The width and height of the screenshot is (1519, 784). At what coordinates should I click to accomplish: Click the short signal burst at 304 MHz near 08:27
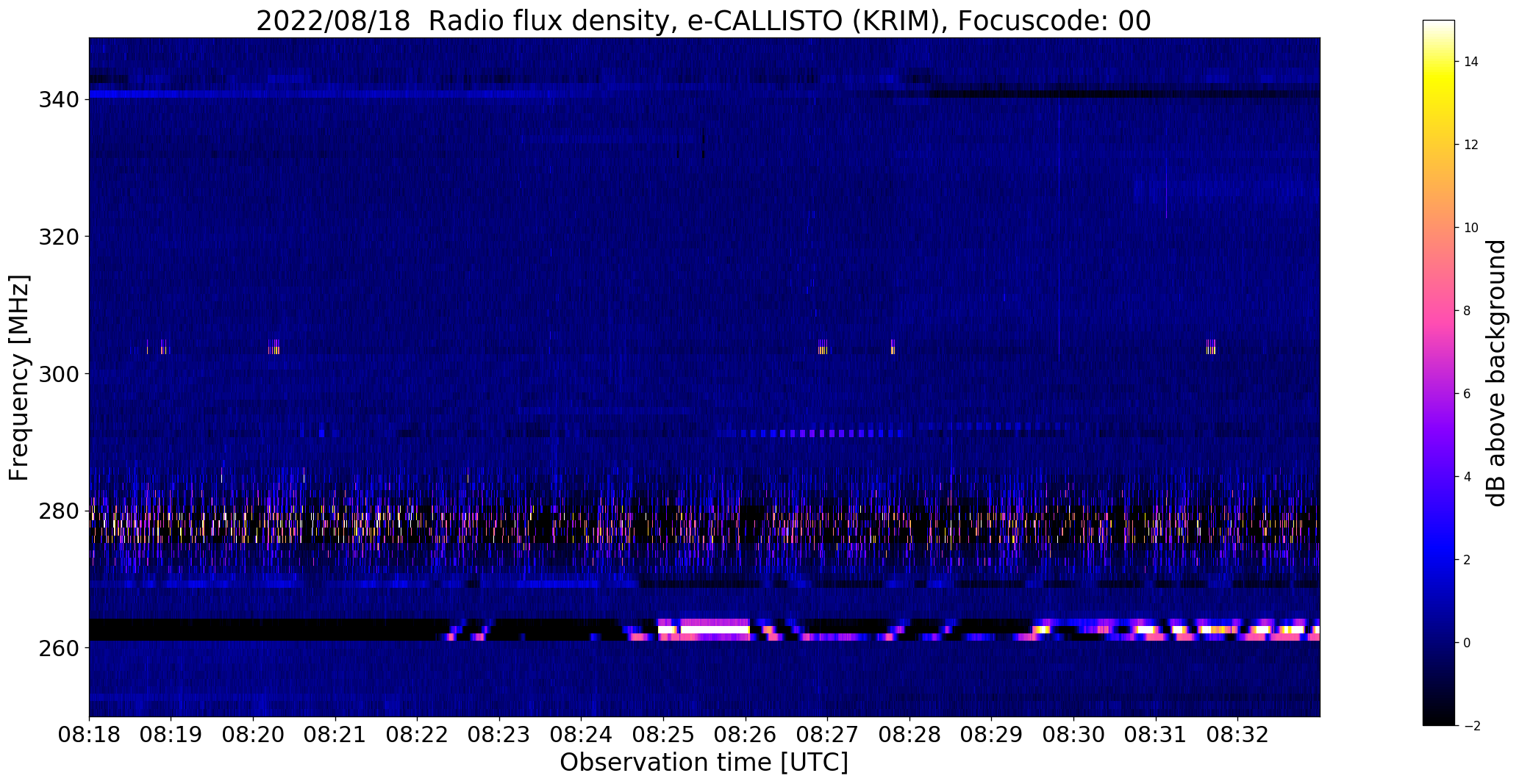[823, 347]
